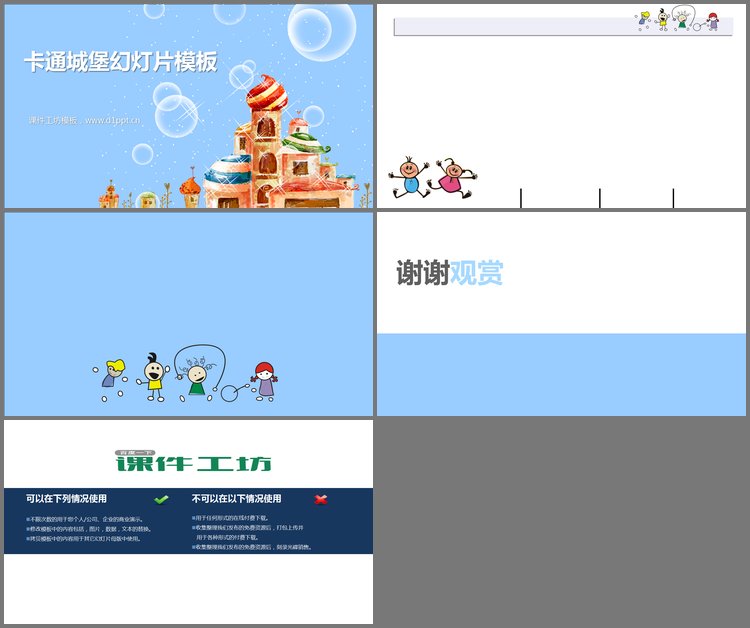Select the white content slide with jumping kids
Screen dimensions: 750x628
tap(561, 106)
